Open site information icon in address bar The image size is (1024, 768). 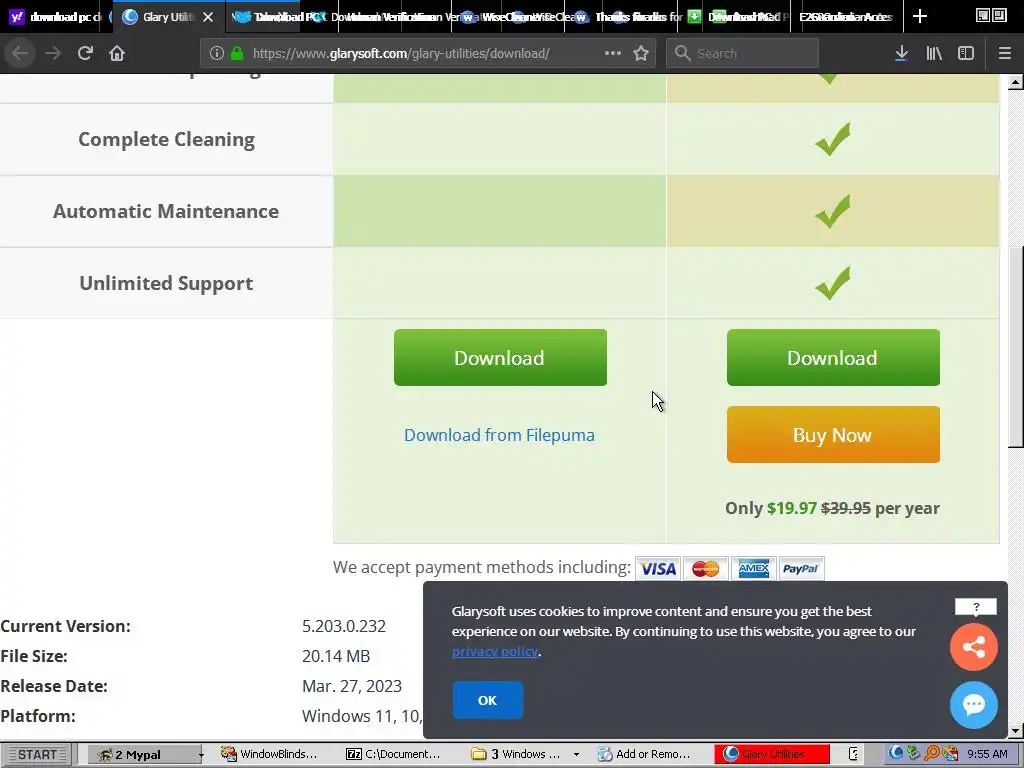pyautogui.click(x=217, y=53)
